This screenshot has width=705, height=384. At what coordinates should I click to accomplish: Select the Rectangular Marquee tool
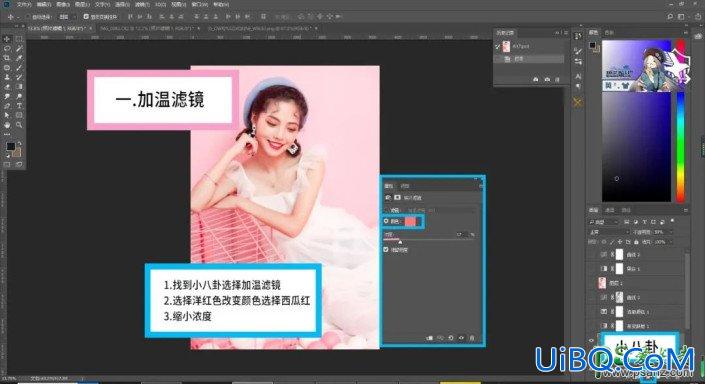click(x=19, y=39)
